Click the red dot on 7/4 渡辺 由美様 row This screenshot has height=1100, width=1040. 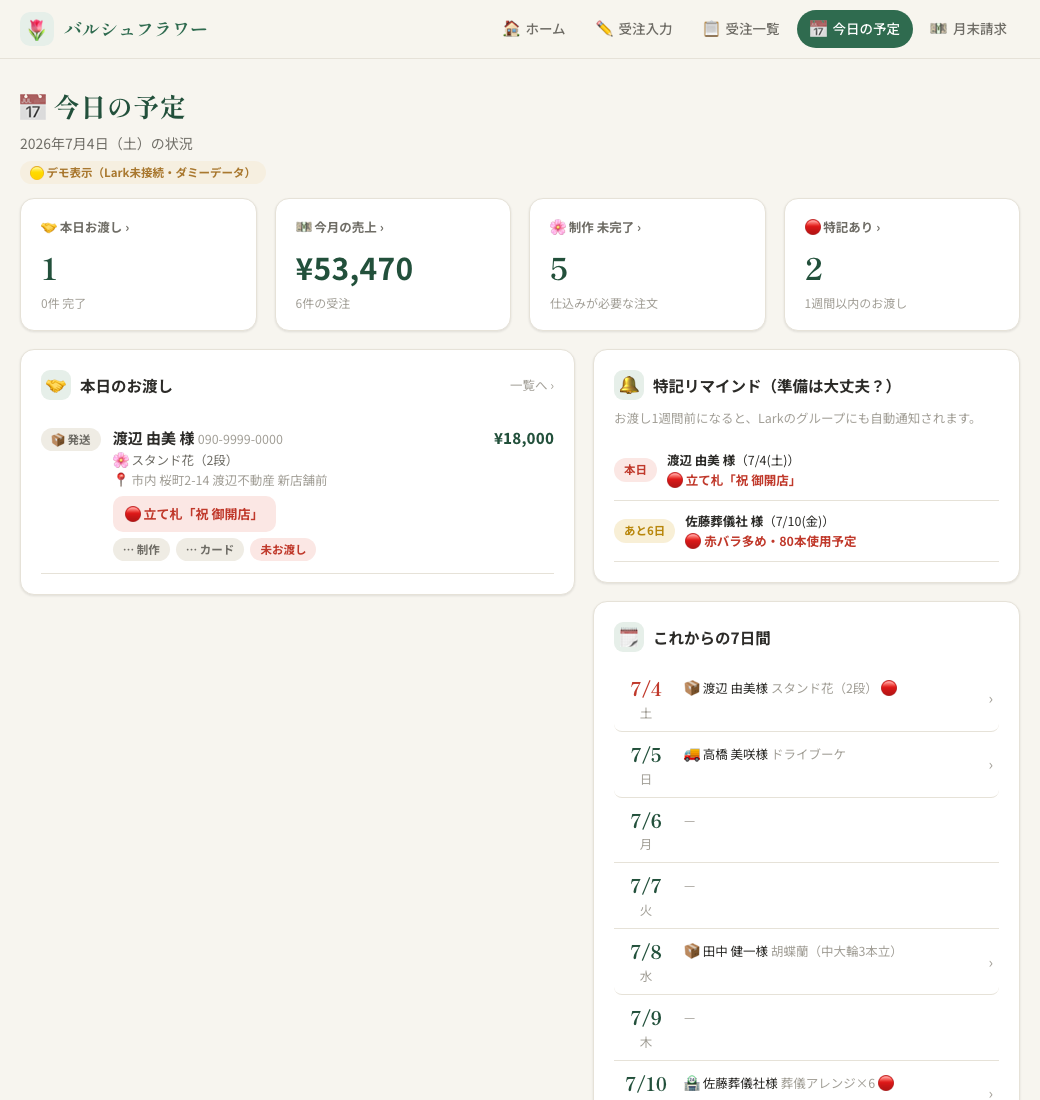[888, 688]
